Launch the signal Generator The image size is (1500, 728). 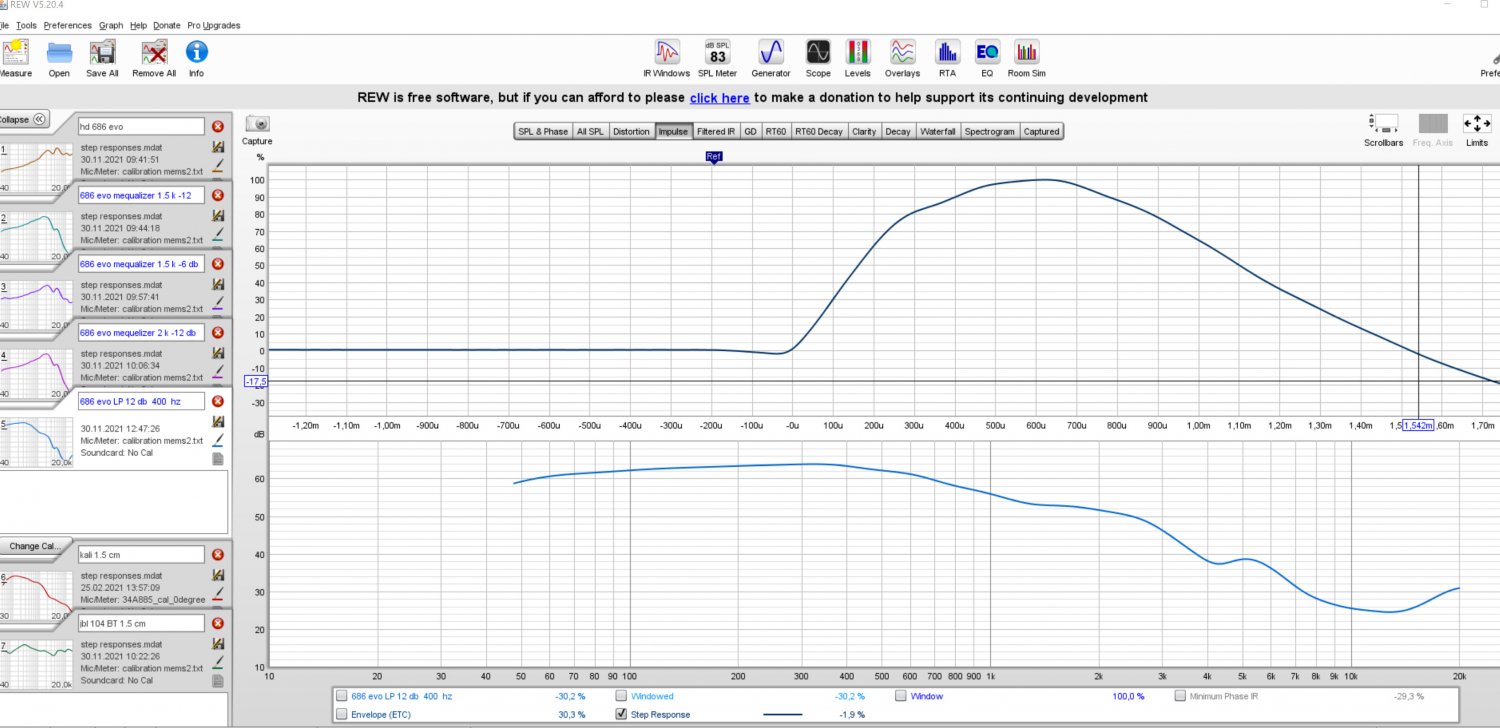770,52
